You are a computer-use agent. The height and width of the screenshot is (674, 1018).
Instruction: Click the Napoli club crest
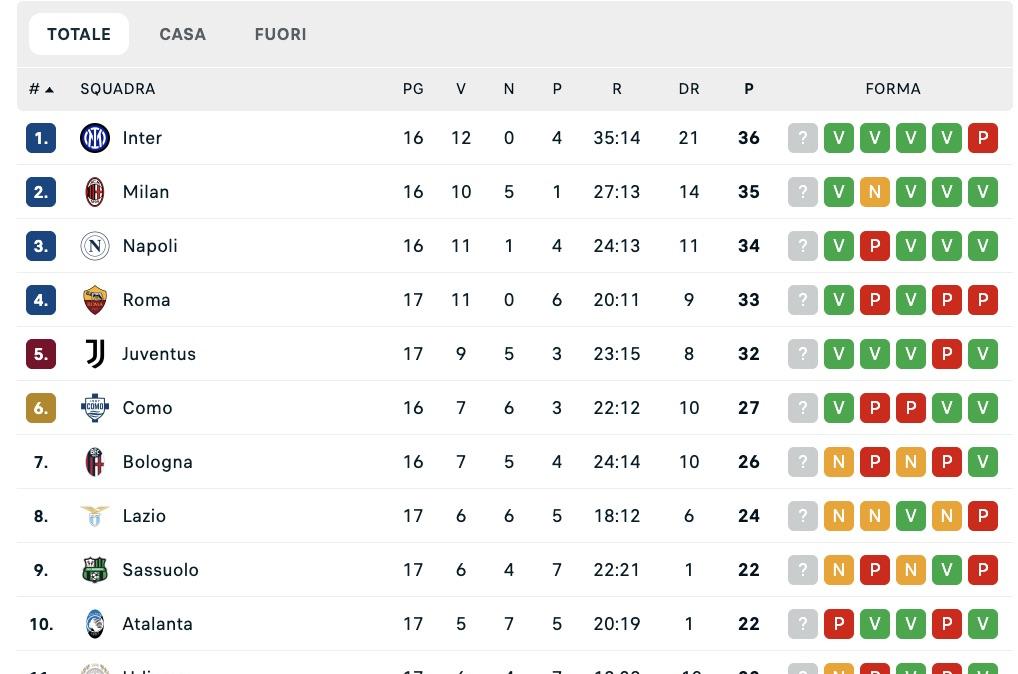[x=95, y=246]
